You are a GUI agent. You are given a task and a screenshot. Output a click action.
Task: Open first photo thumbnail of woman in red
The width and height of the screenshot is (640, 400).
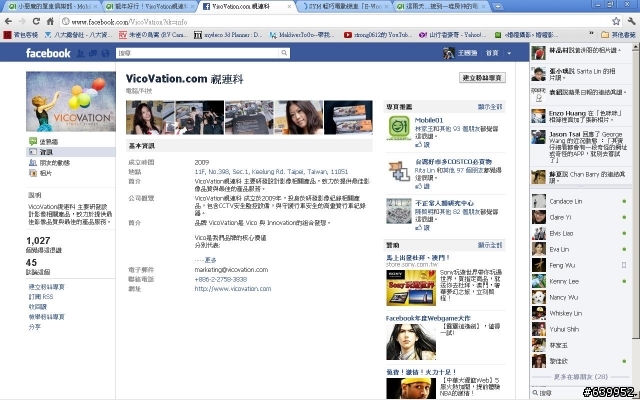click(150, 118)
